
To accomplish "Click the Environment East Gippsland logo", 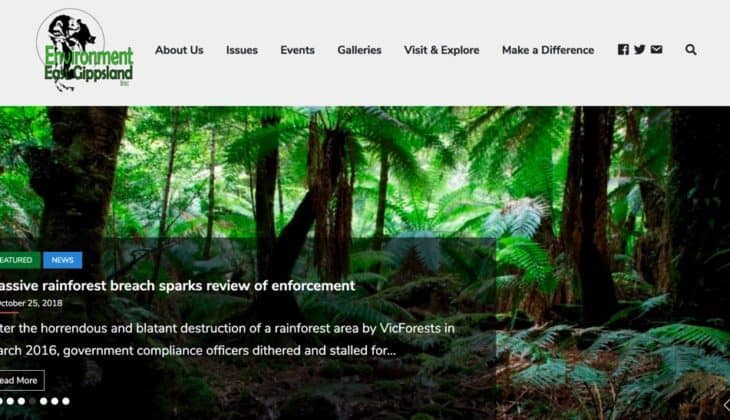I will pos(85,50).
